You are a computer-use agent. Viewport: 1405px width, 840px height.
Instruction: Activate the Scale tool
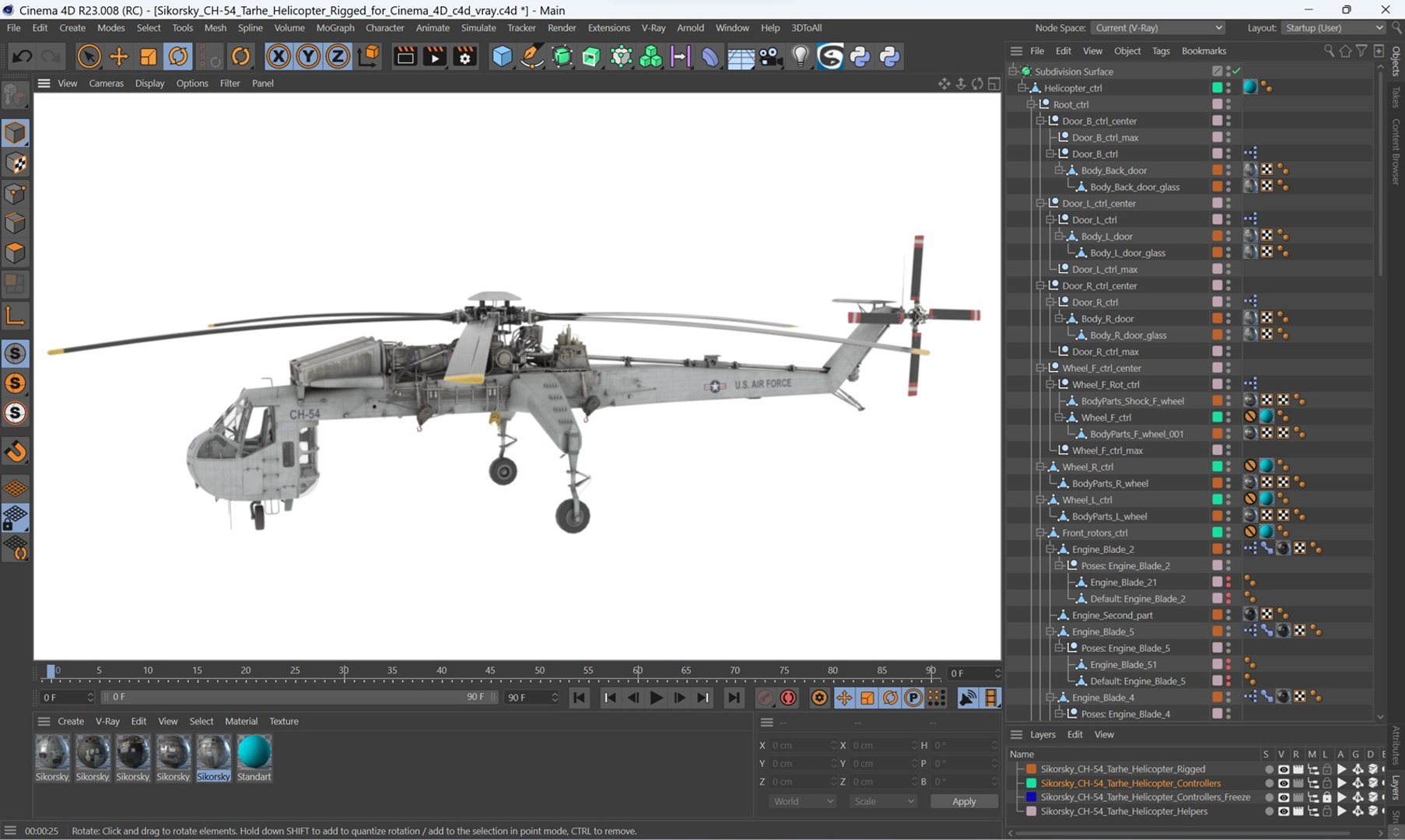point(148,56)
